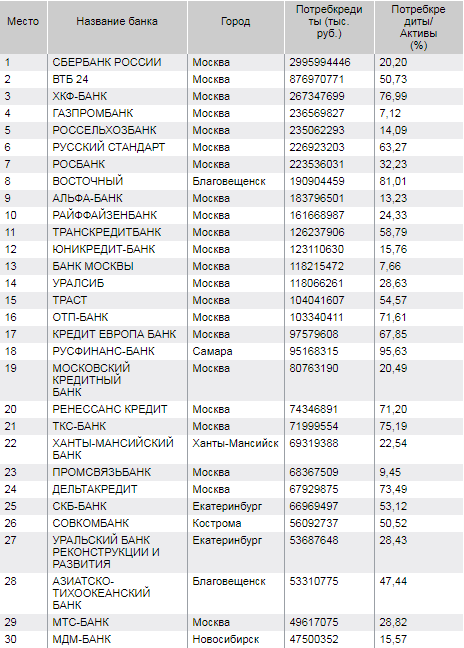Click the МДМ-БАНК name in the last row
This screenshot has width=464, height=648.
coord(81,639)
